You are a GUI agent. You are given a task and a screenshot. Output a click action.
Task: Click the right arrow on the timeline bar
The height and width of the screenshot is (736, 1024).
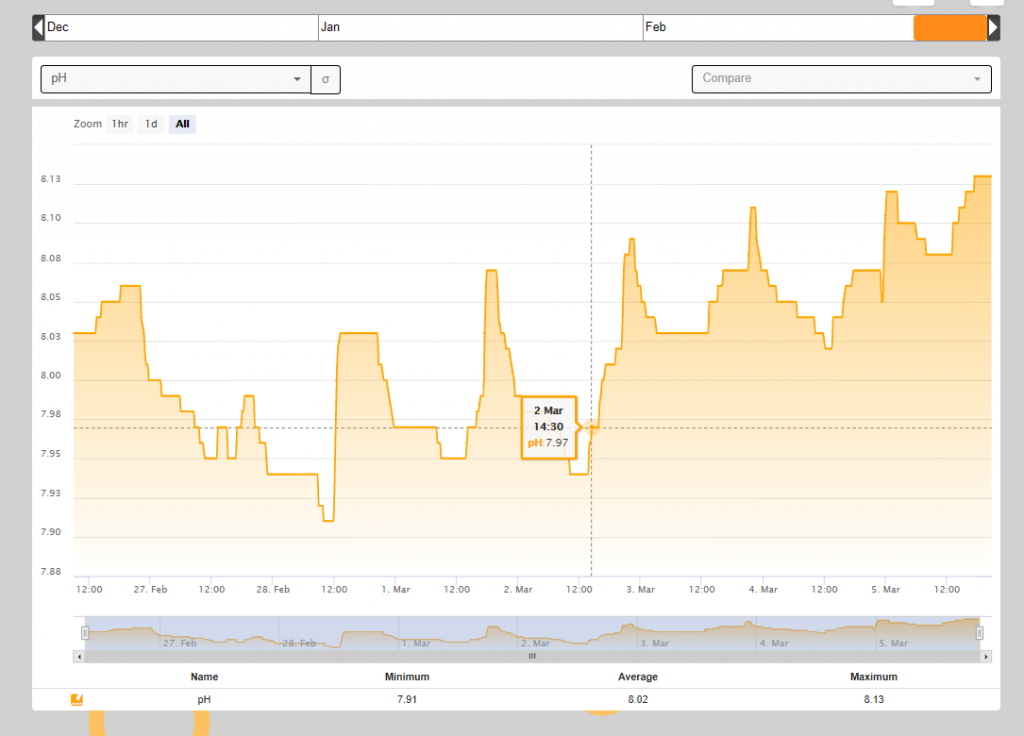(993, 28)
